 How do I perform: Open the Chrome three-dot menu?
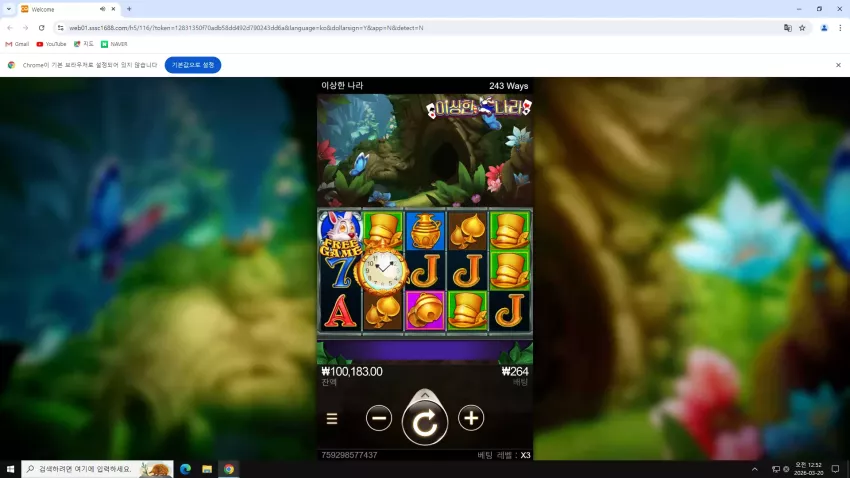point(840,28)
